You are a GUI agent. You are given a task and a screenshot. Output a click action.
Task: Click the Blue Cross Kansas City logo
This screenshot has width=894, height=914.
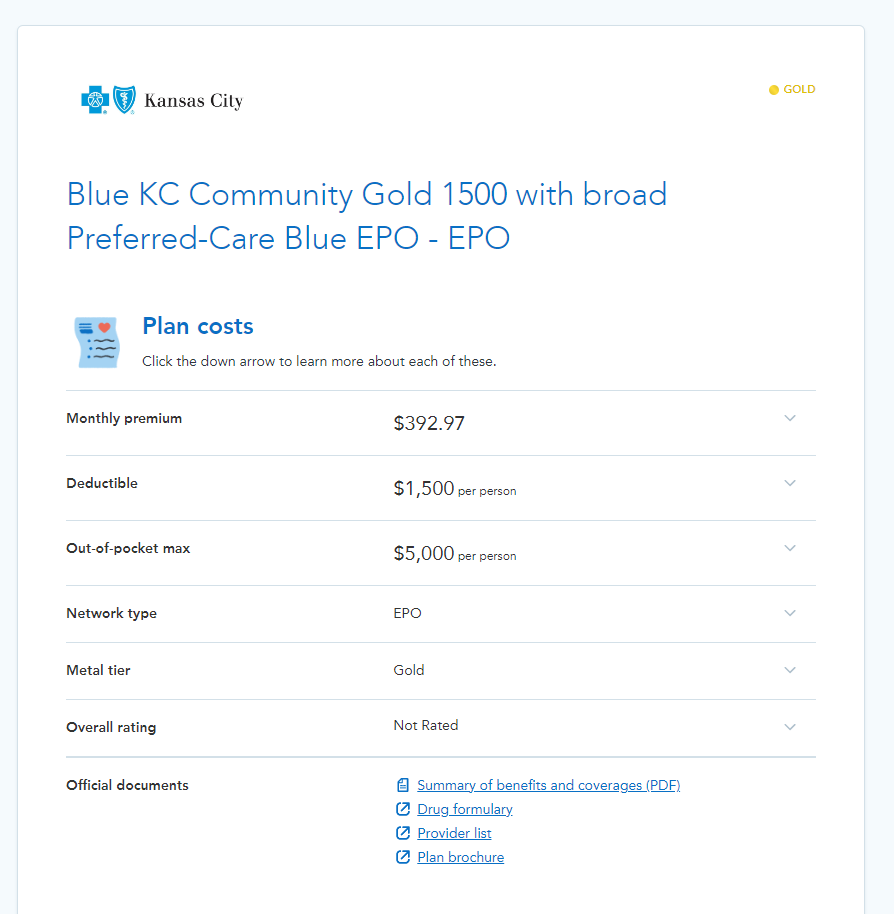[162, 100]
